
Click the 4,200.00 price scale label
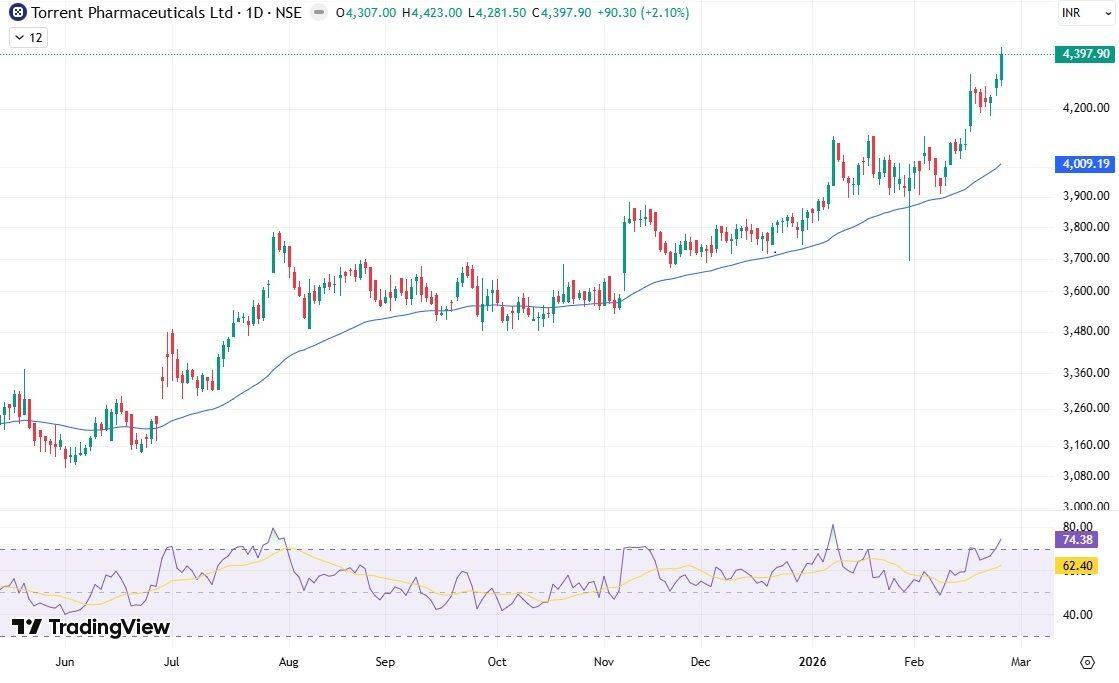[1085, 108]
